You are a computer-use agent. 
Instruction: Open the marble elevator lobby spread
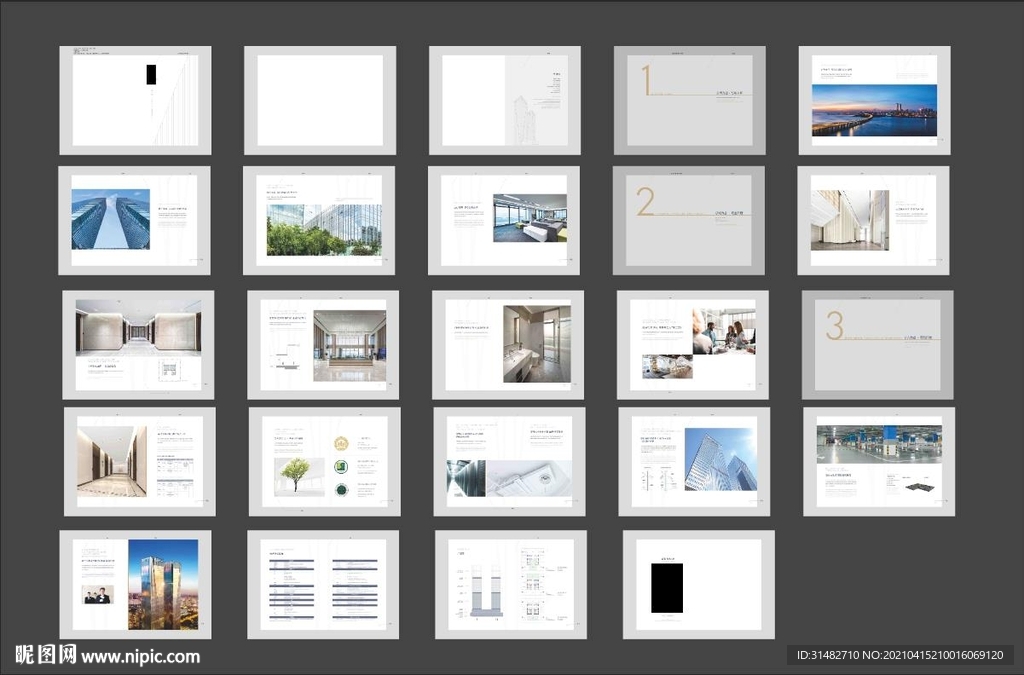coord(138,345)
